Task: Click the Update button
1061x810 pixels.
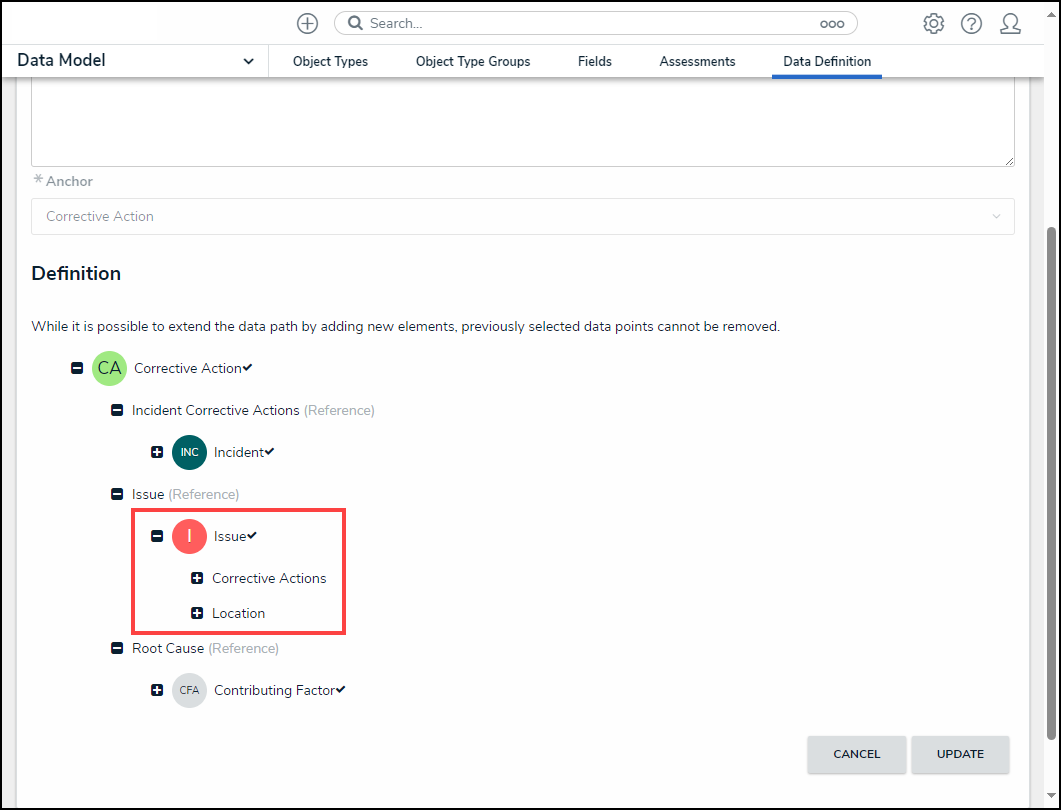Action: tap(960, 754)
